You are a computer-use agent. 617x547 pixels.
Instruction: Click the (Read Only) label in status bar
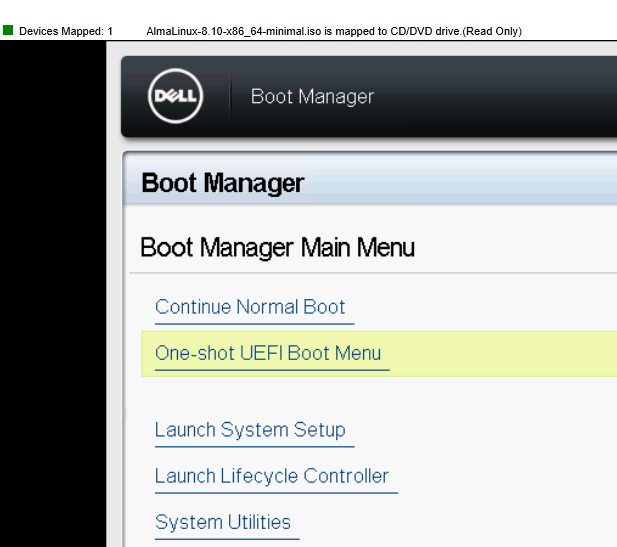(491, 32)
